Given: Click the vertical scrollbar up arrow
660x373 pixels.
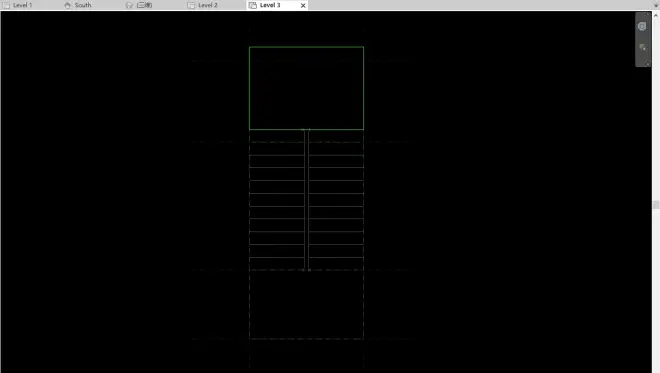Looking at the screenshot, I should pos(656,15).
